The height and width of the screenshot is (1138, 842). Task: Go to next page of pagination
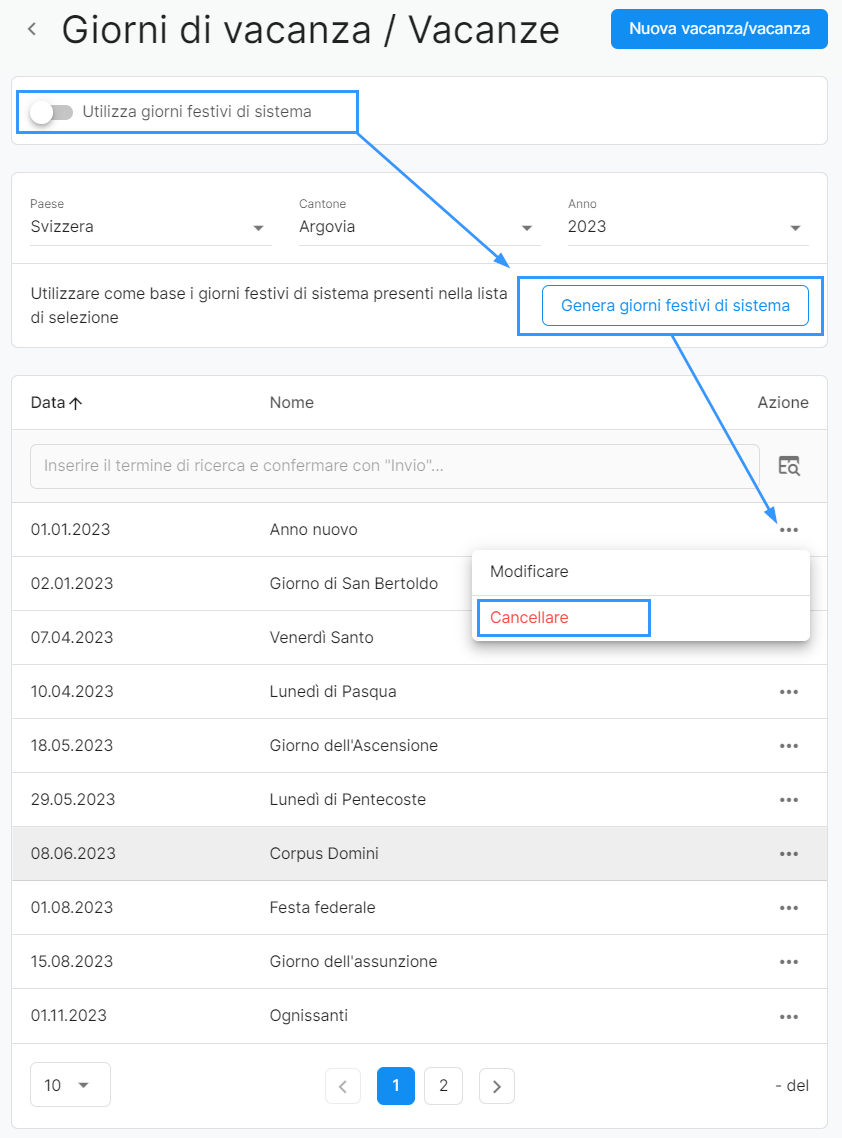click(497, 1086)
